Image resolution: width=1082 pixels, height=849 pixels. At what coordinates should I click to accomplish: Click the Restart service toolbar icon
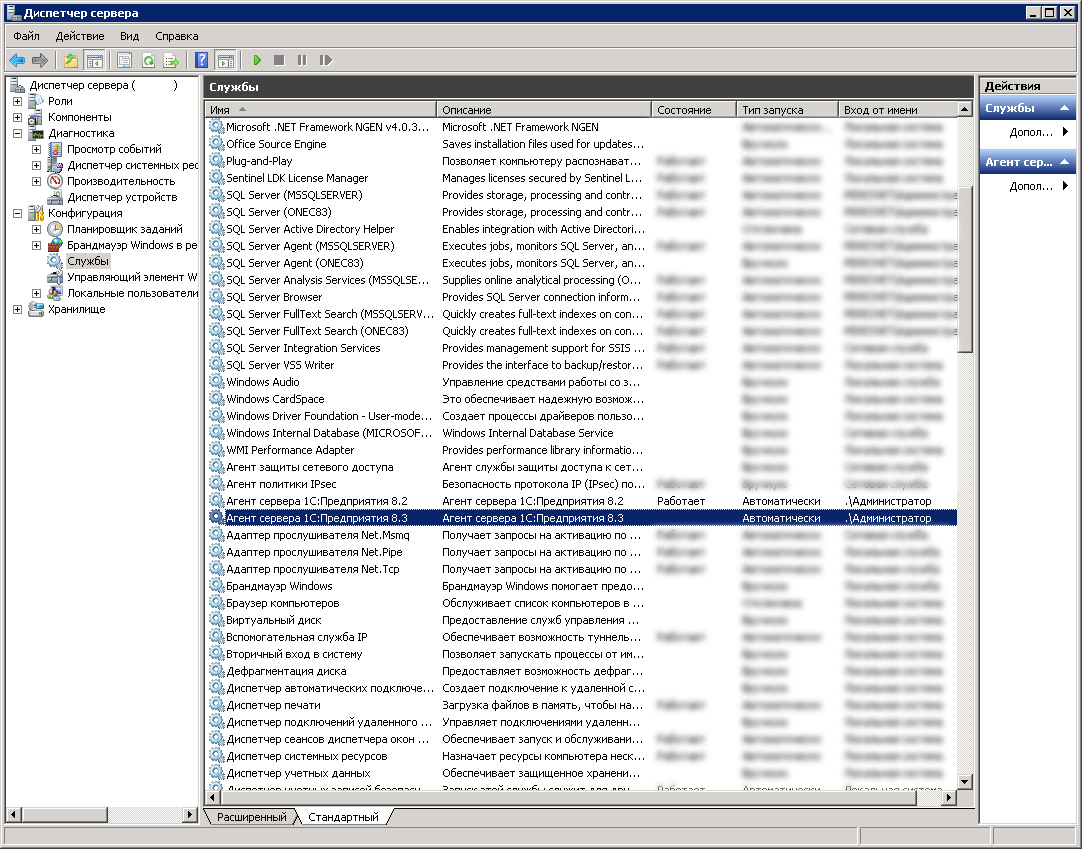pyautogui.click(x=326, y=61)
